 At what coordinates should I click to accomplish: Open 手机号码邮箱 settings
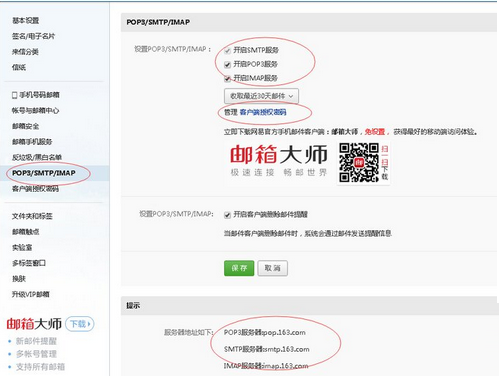tap(39, 95)
